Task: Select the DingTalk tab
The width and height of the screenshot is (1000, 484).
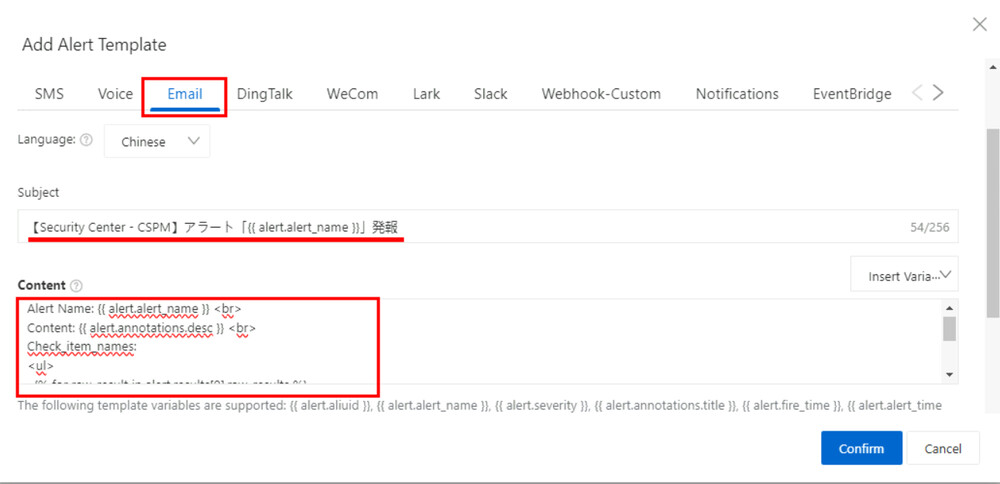Action: (265, 94)
